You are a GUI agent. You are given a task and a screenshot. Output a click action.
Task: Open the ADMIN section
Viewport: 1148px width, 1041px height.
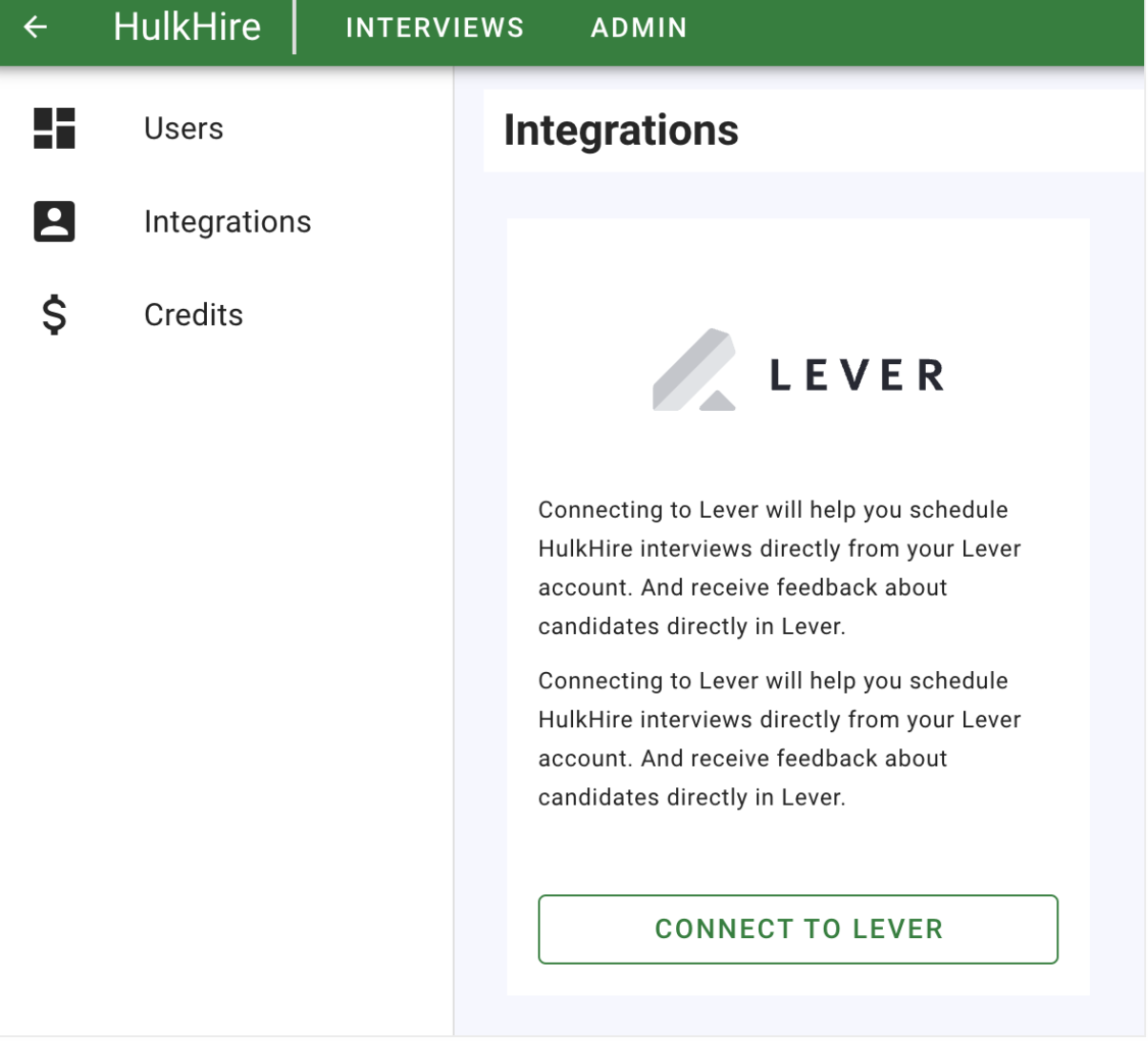click(x=639, y=28)
